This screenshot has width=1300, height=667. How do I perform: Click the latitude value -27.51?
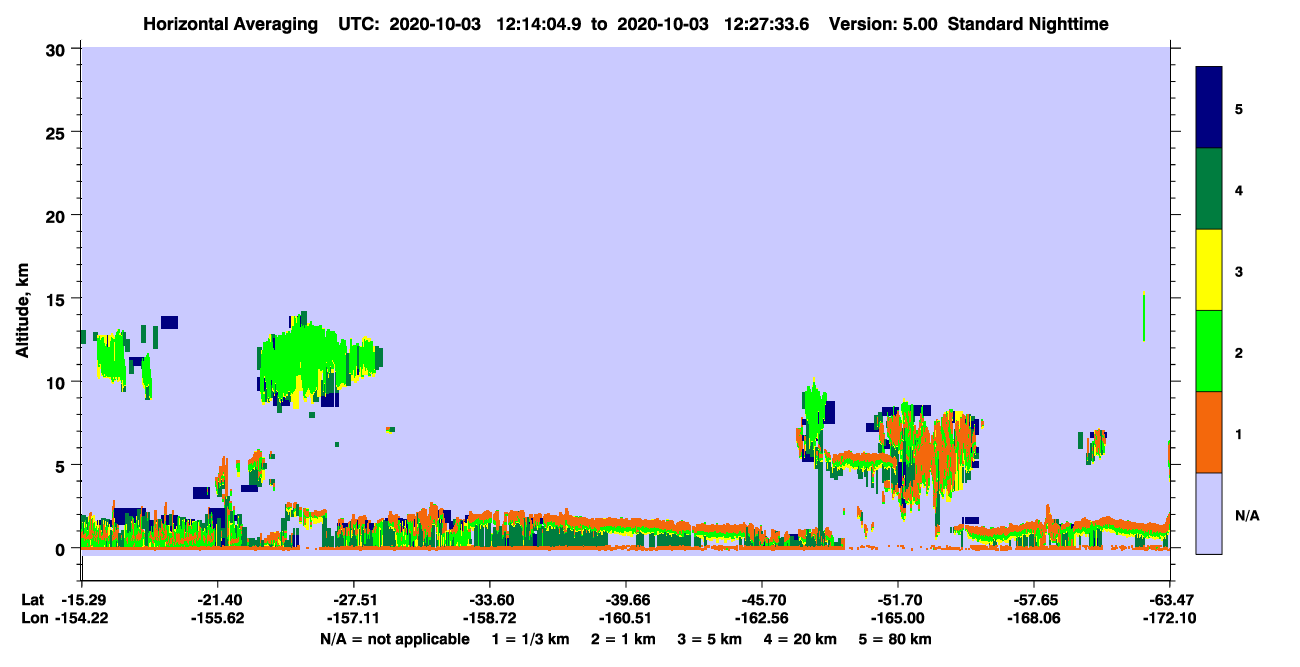[354, 600]
